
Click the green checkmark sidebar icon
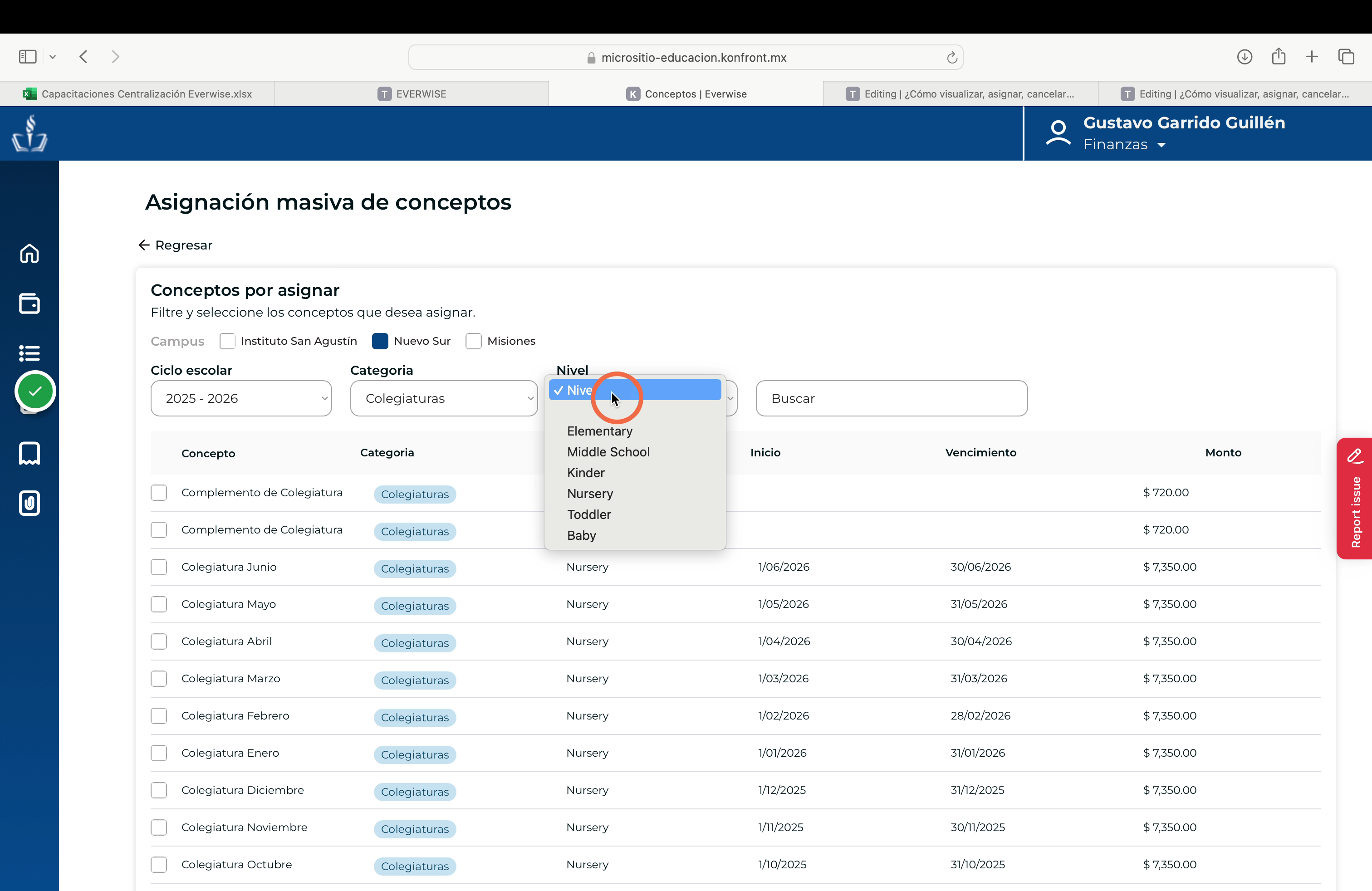click(35, 392)
